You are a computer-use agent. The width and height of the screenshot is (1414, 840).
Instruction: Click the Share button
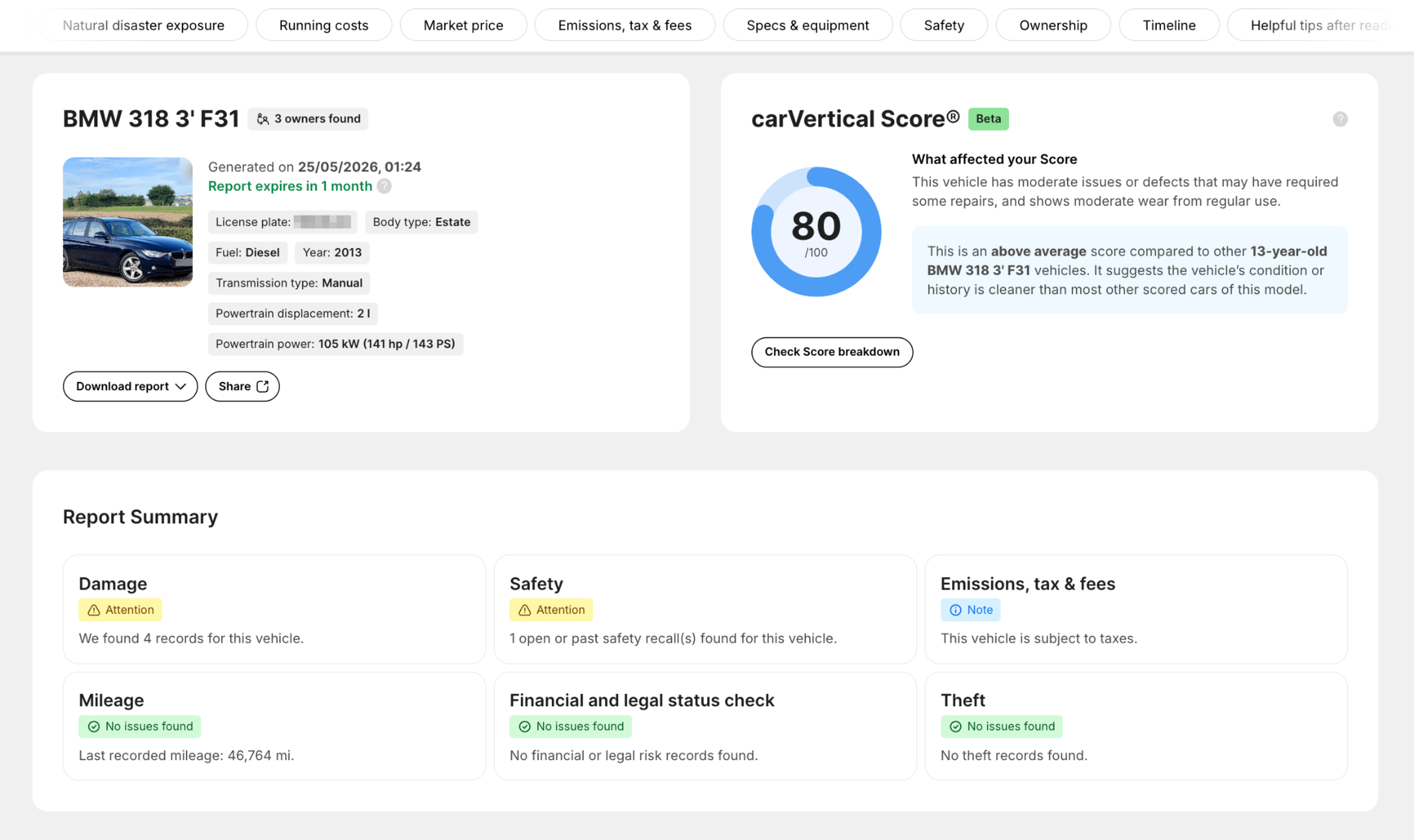pyautogui.click(x=242, y=386)
